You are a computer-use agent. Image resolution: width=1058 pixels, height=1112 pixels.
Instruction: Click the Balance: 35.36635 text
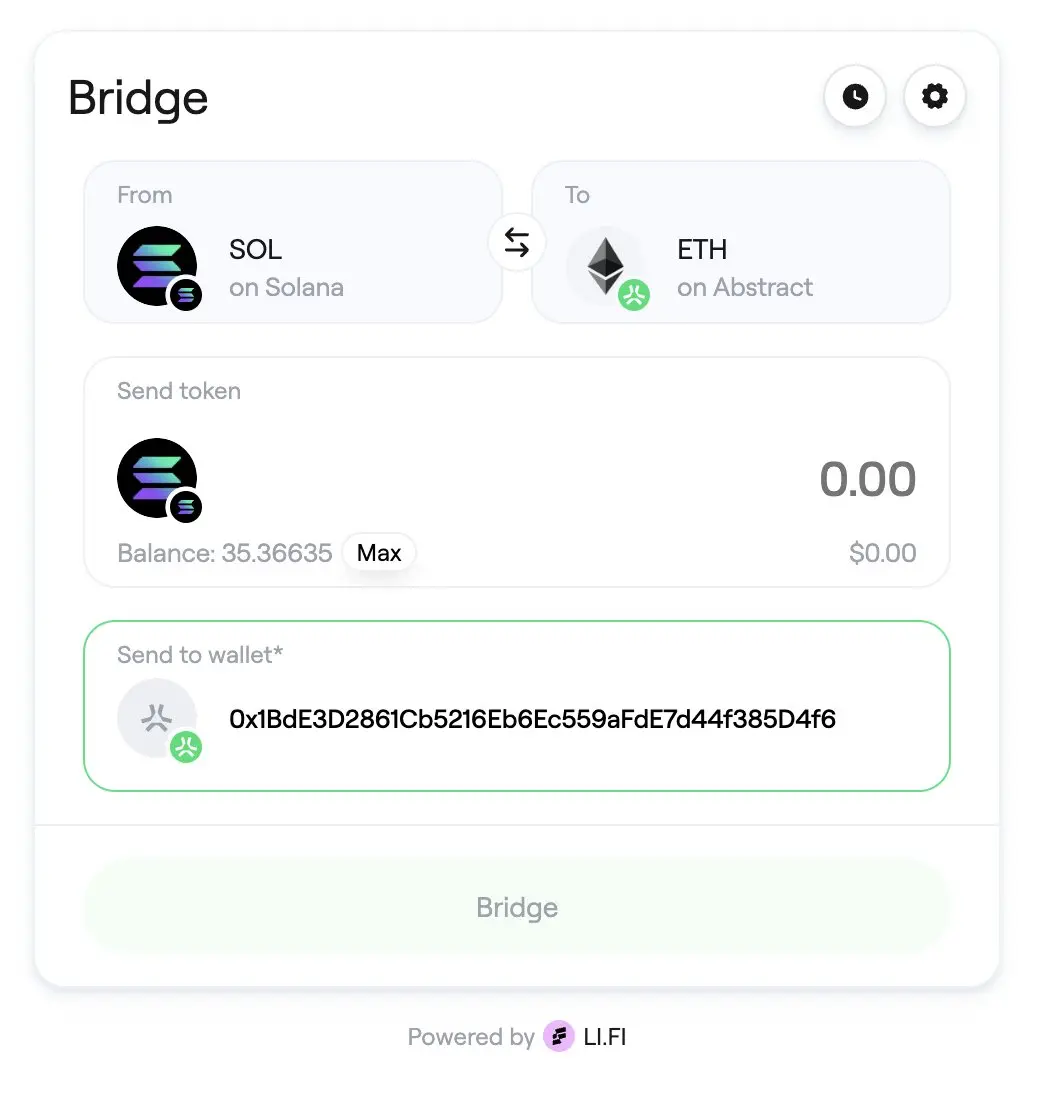[225, 552]
